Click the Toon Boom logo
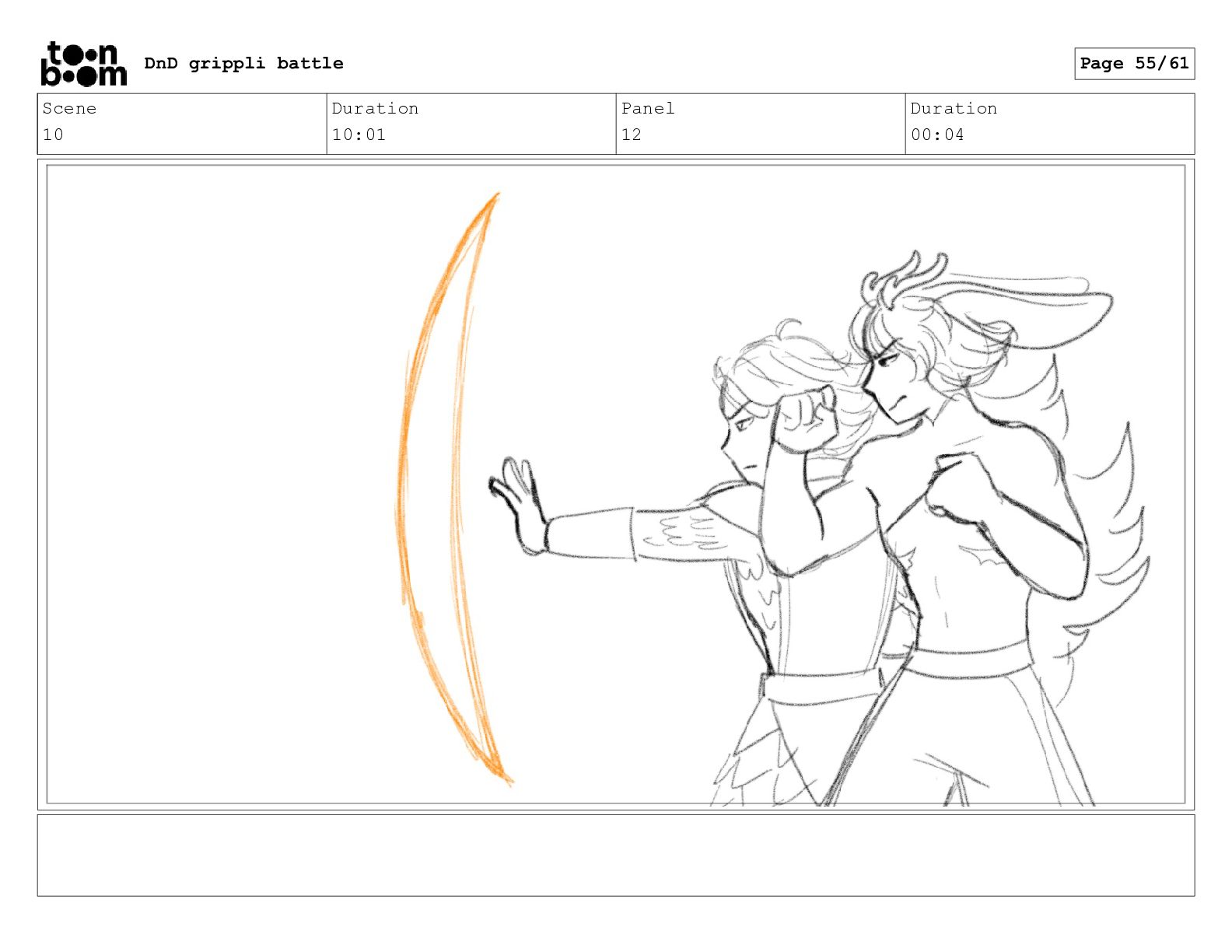Viewport: 1232px width, 952px height. (x=83, y=63)
